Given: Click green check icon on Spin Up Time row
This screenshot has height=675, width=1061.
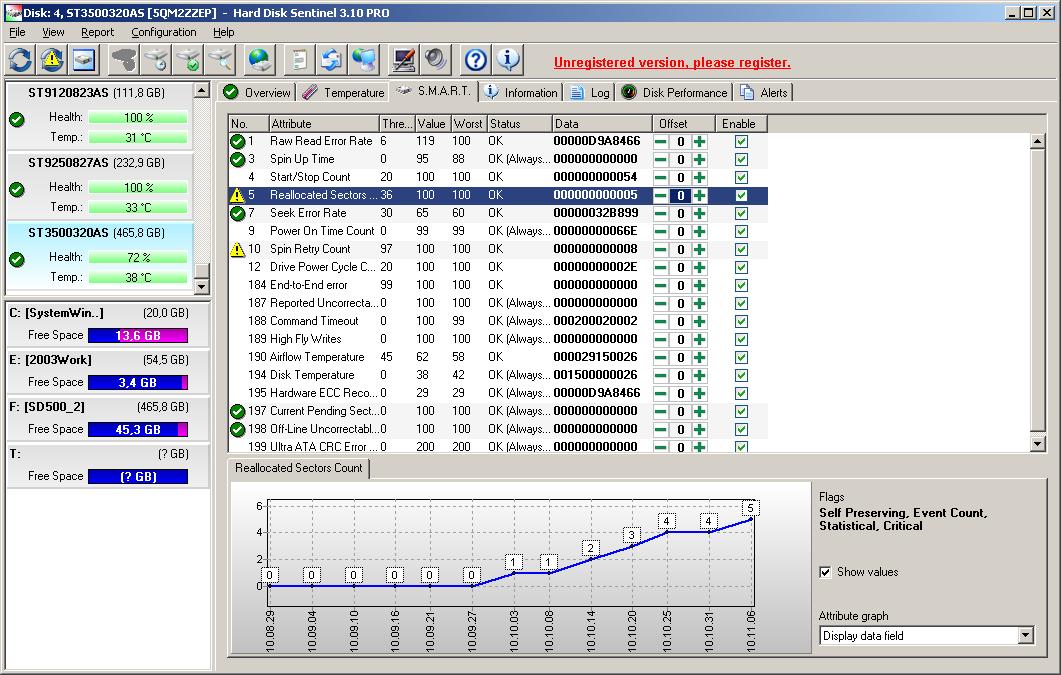Looking at the screenshot, I should 238,160.
